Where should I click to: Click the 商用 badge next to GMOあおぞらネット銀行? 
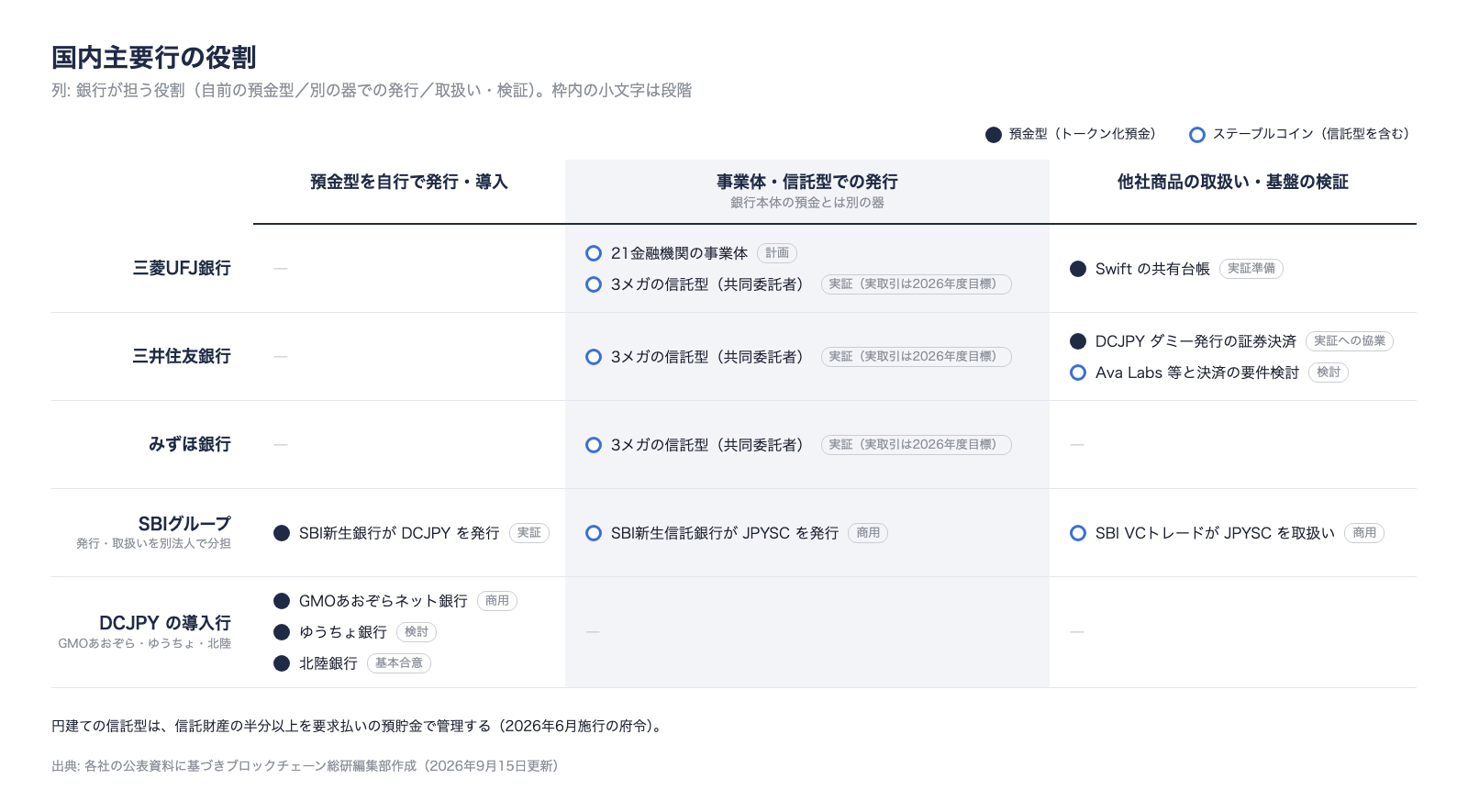point(497,601)
